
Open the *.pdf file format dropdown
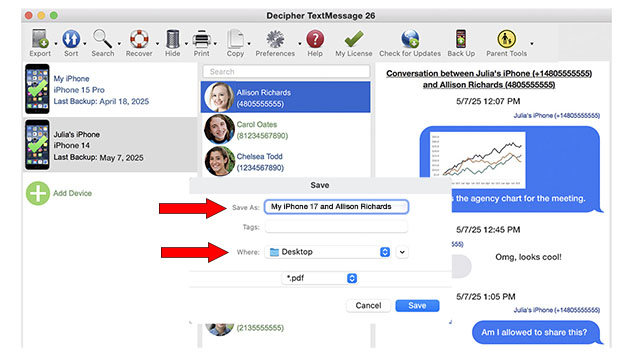point(320,278)
